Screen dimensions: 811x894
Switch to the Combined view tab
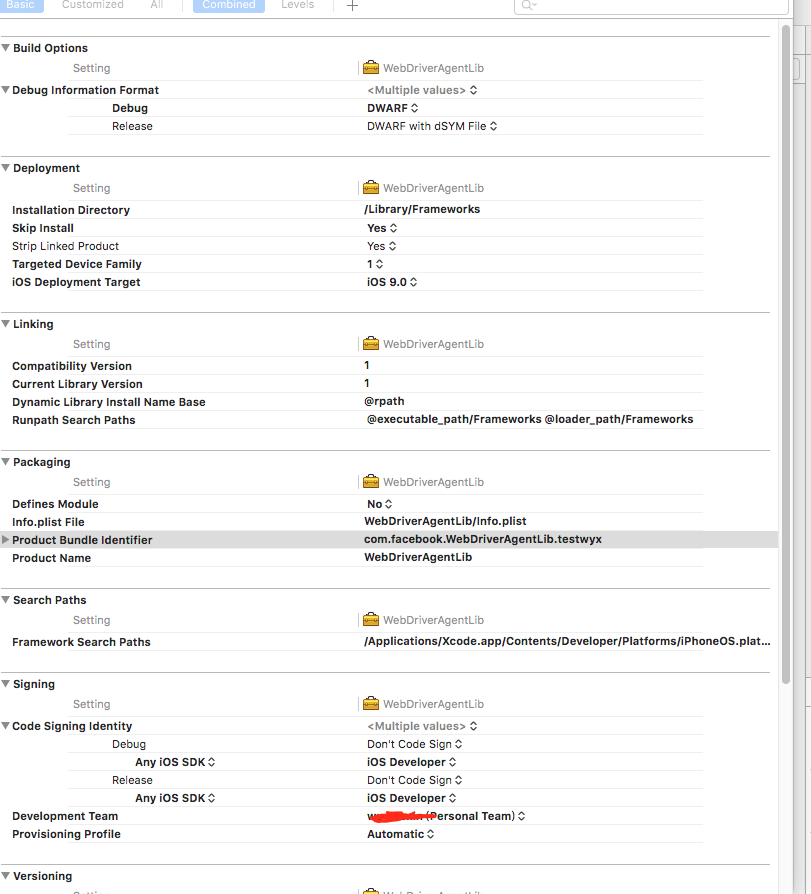[x=229, y=5]
